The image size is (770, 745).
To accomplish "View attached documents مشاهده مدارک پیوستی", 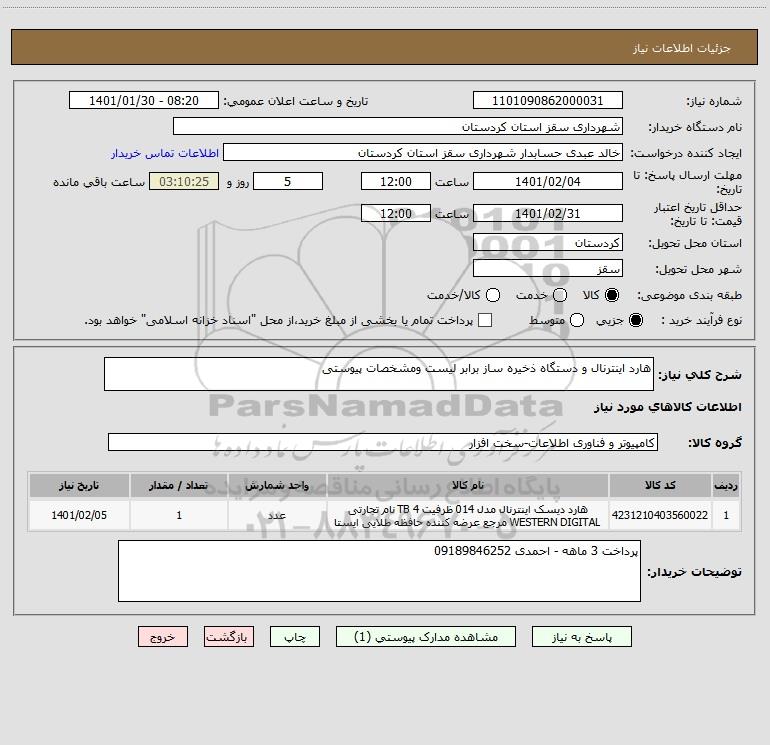I will (426, 637).
